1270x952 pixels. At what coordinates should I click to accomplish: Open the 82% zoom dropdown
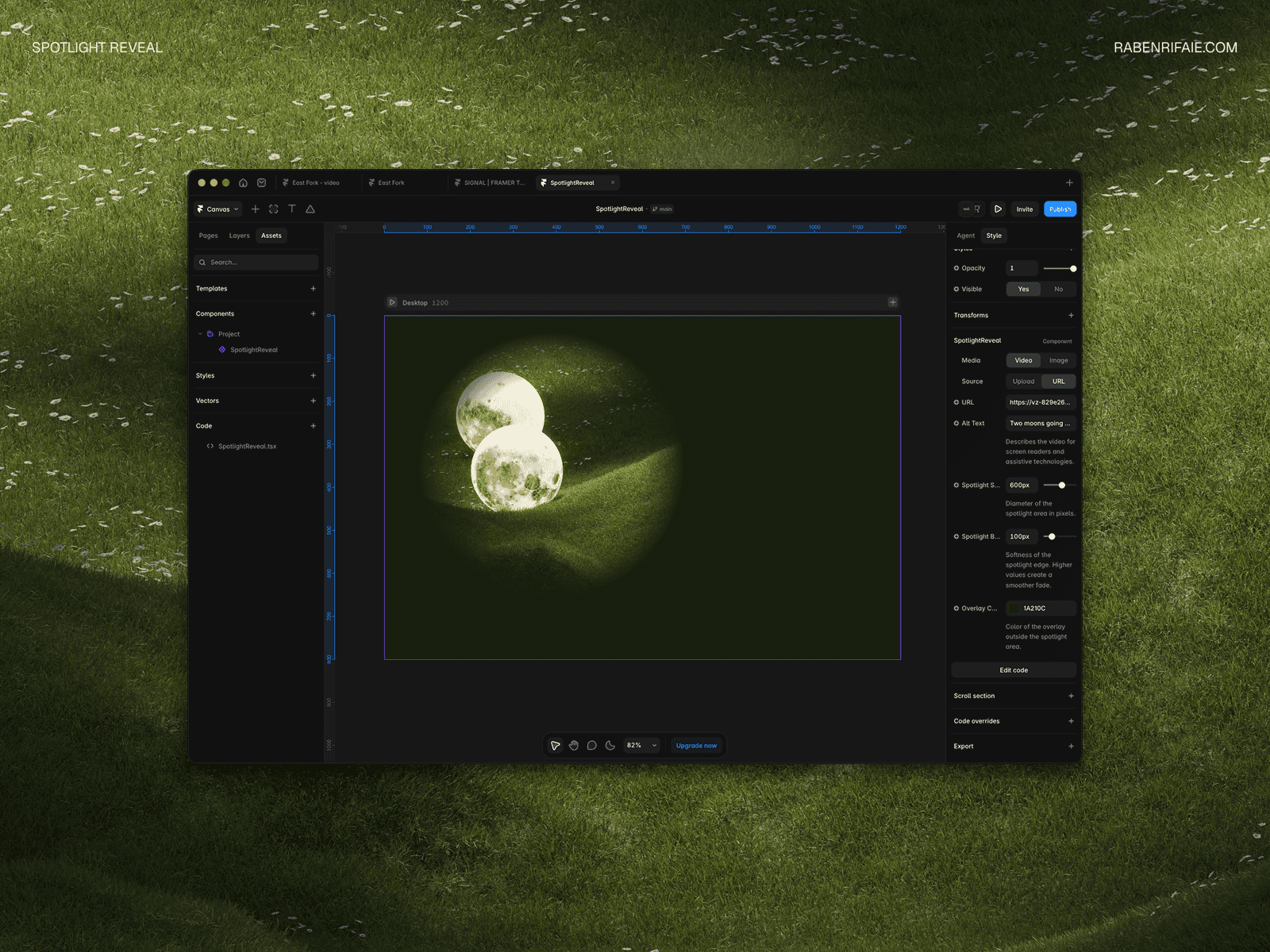[641, 746]
